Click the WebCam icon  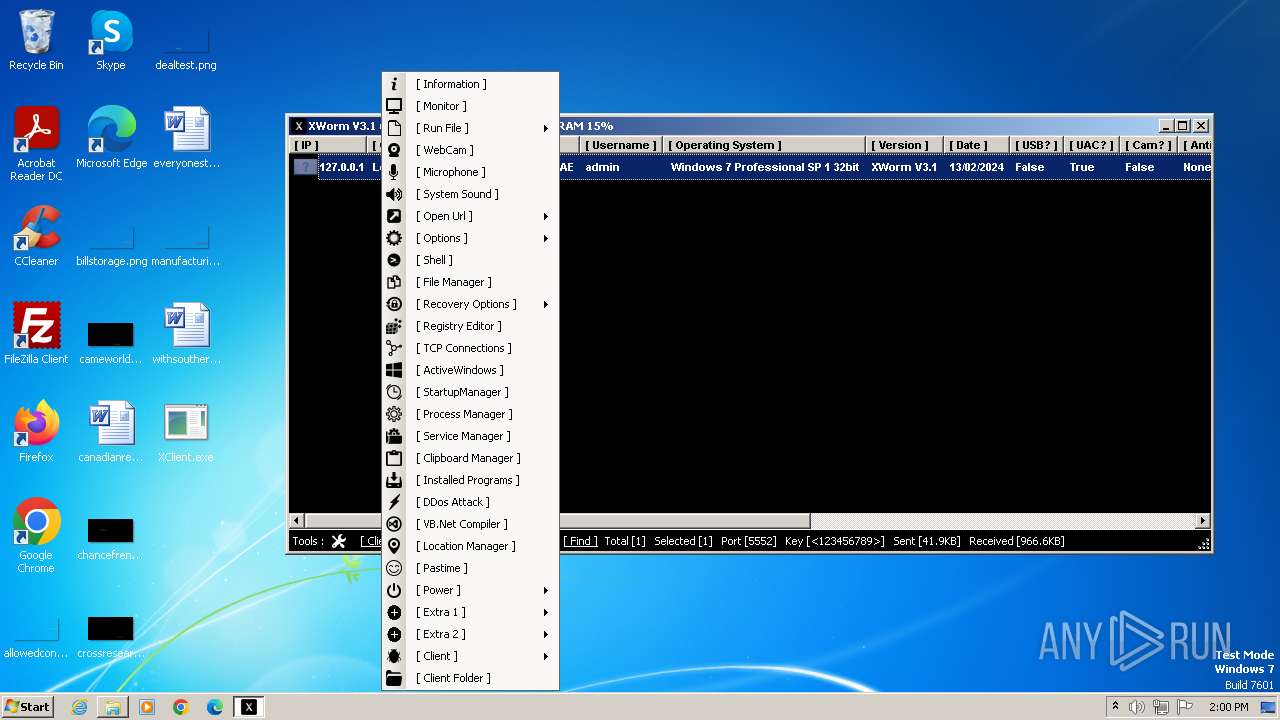click(394, 150)
